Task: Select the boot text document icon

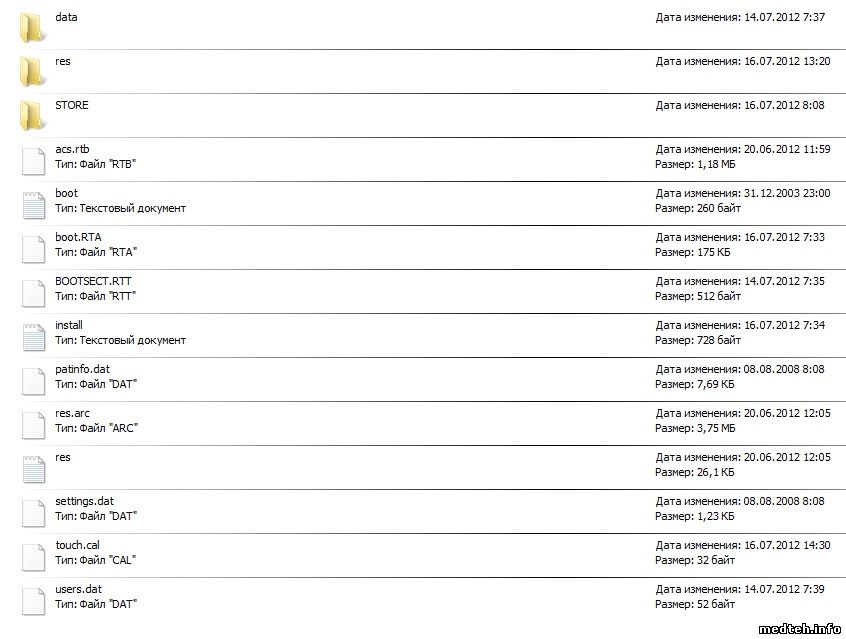Action: pyautogui.click(x=34, y=203)
